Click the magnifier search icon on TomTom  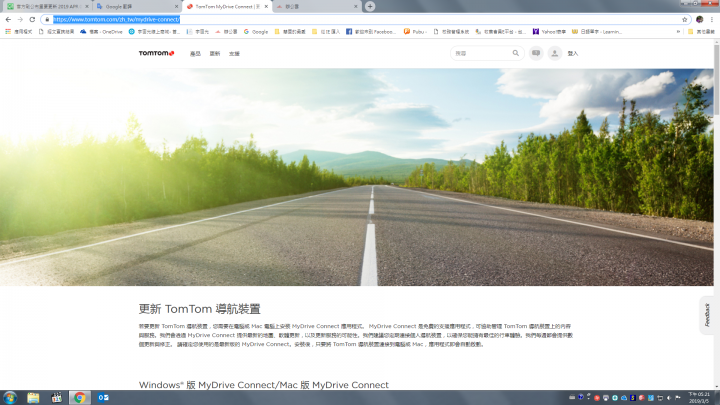tap(515, 53)
